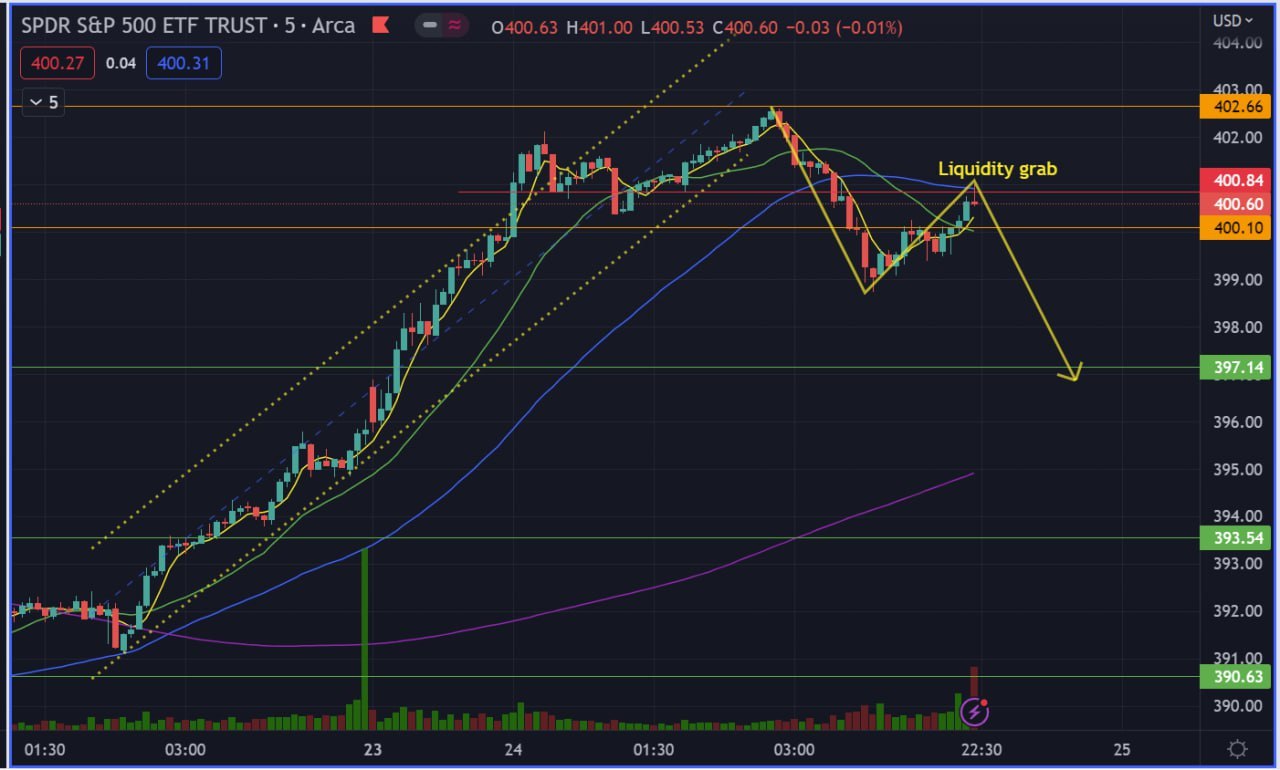Click the tall green volume spike bar

point(364,639)
